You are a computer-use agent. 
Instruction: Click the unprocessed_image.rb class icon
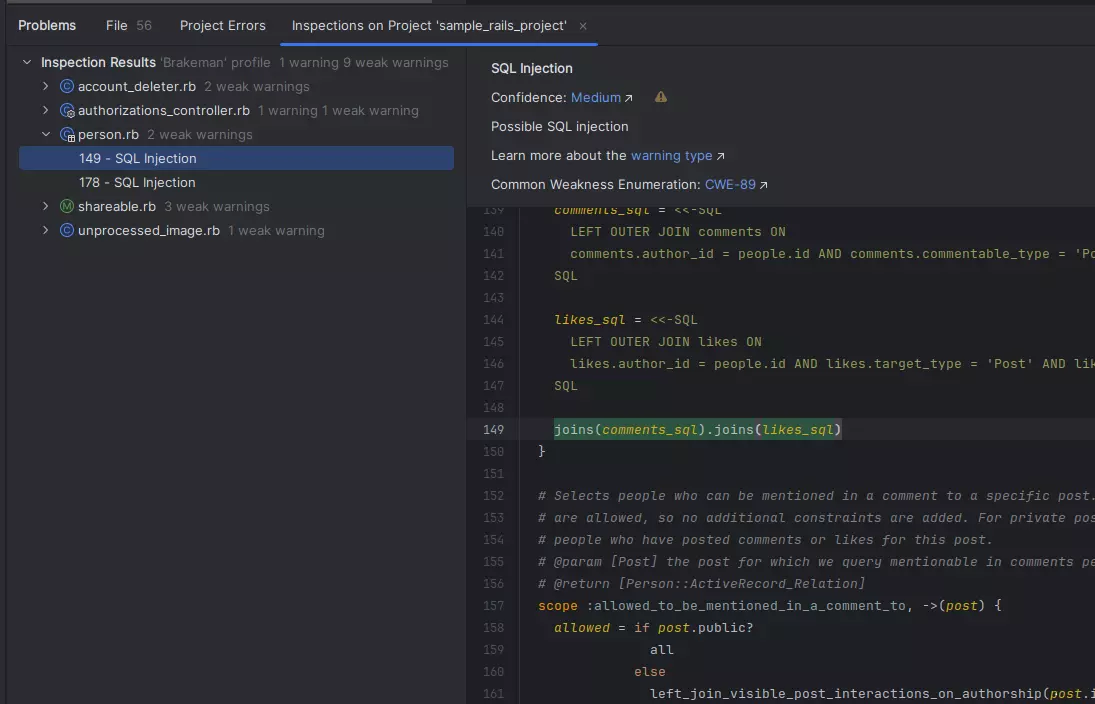point(67,231)
